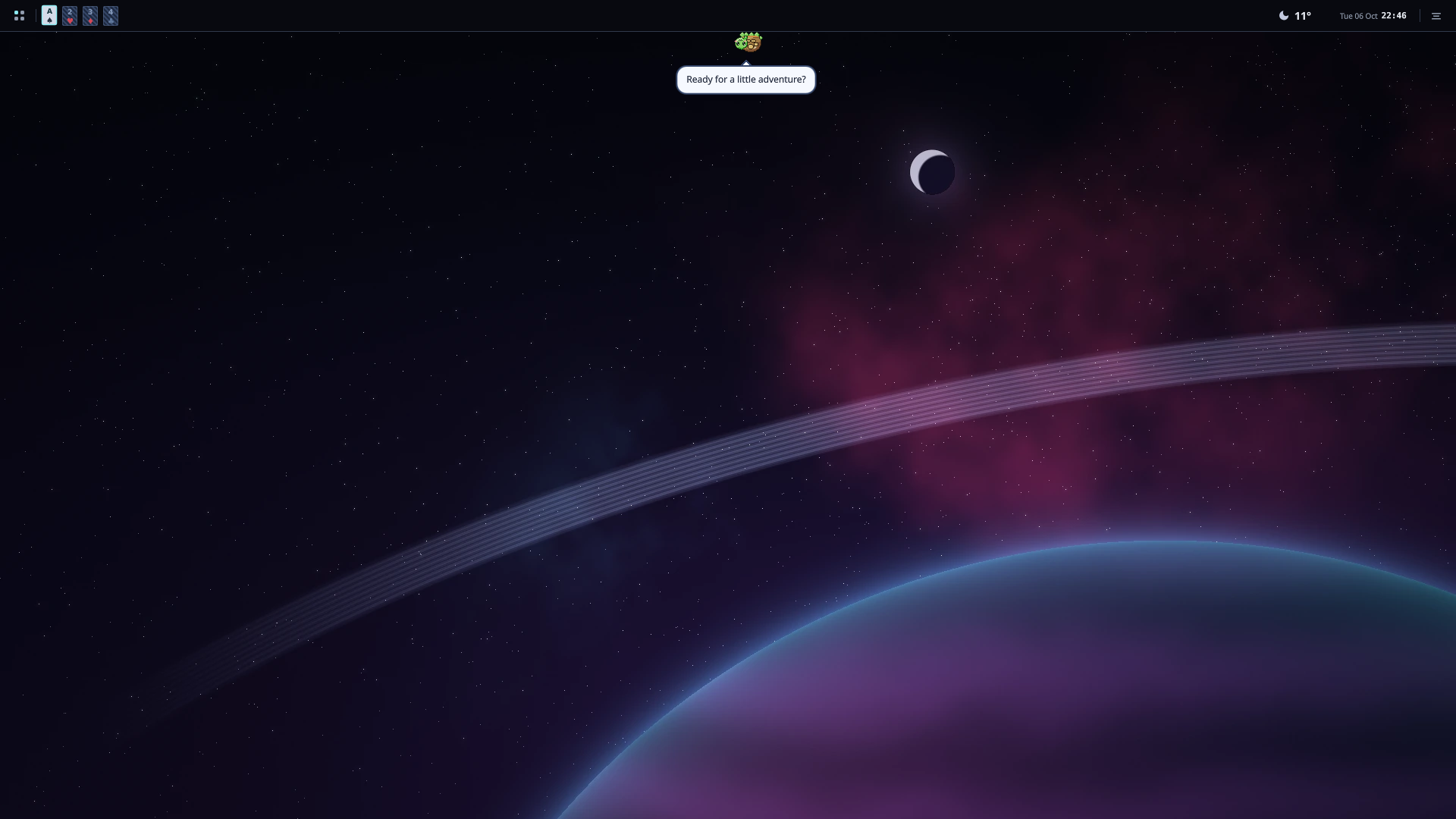
Task: Switch to the 2 of Hearts workspace
Action: (70, 15)
